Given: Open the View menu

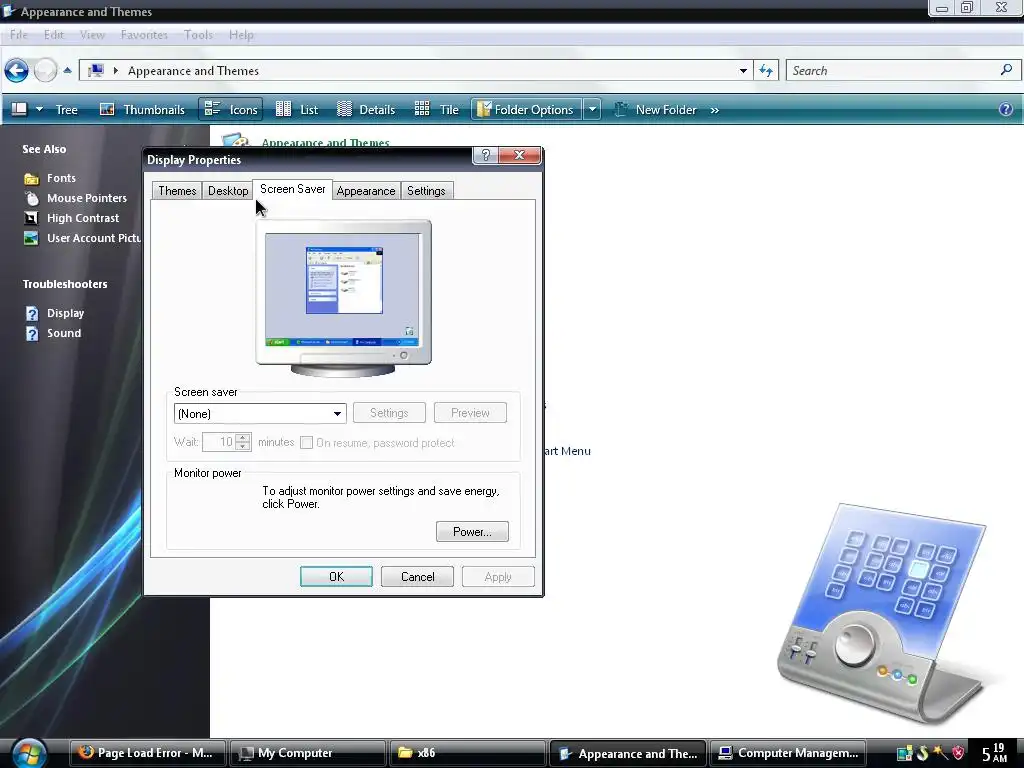Looking at the screenshot, I should 92,35.
